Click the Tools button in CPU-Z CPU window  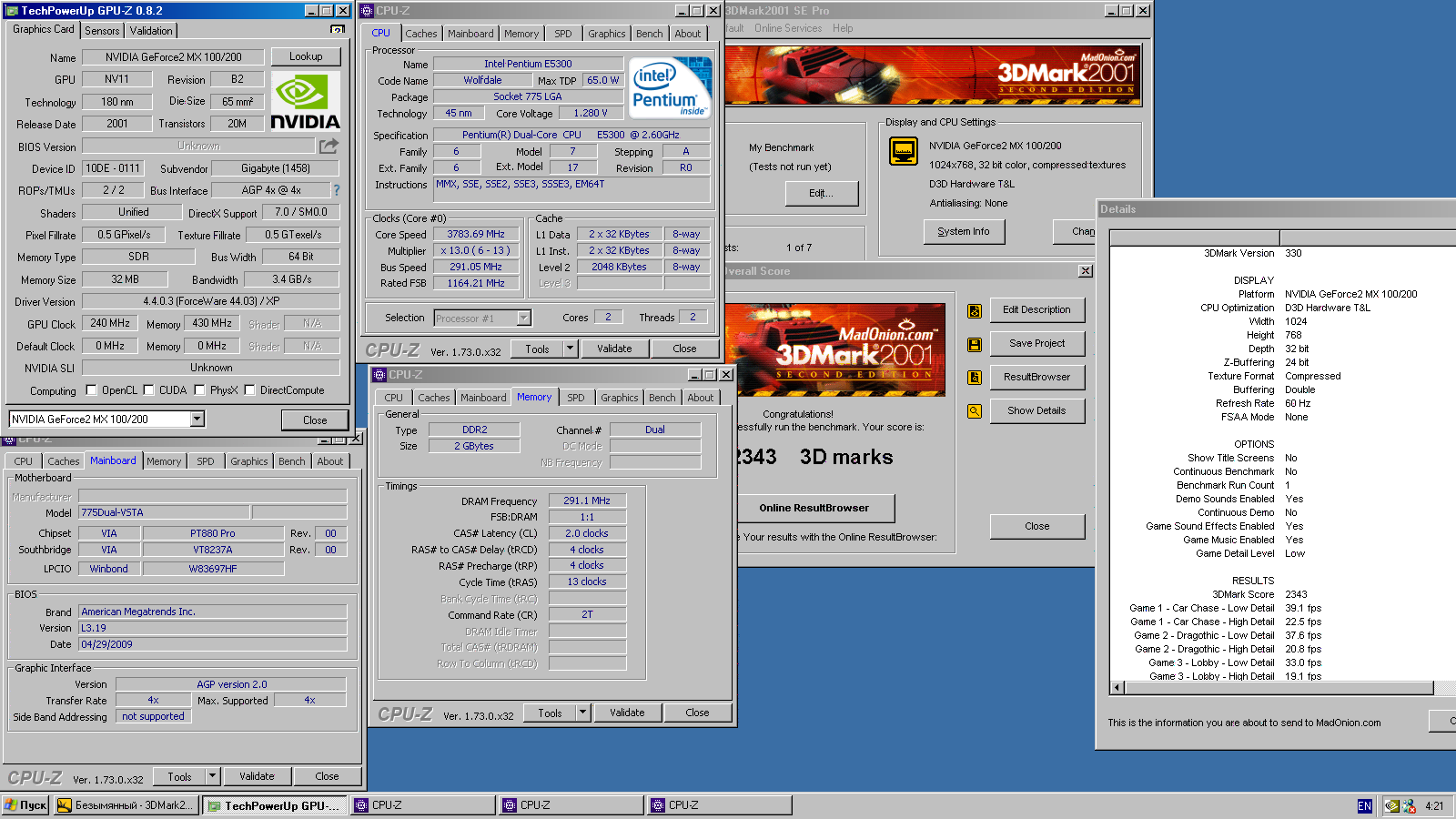538,349
